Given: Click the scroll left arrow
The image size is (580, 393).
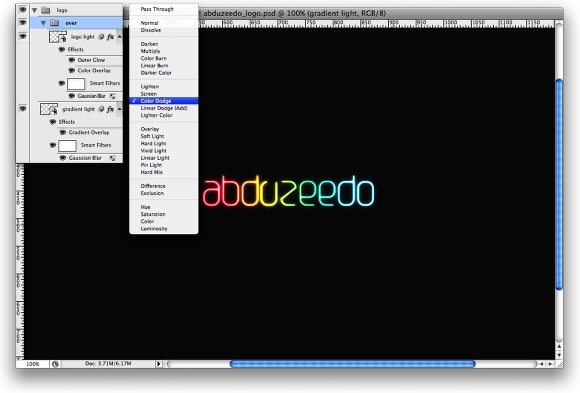Looking at the screenshot, I should [x=542, y=364].
